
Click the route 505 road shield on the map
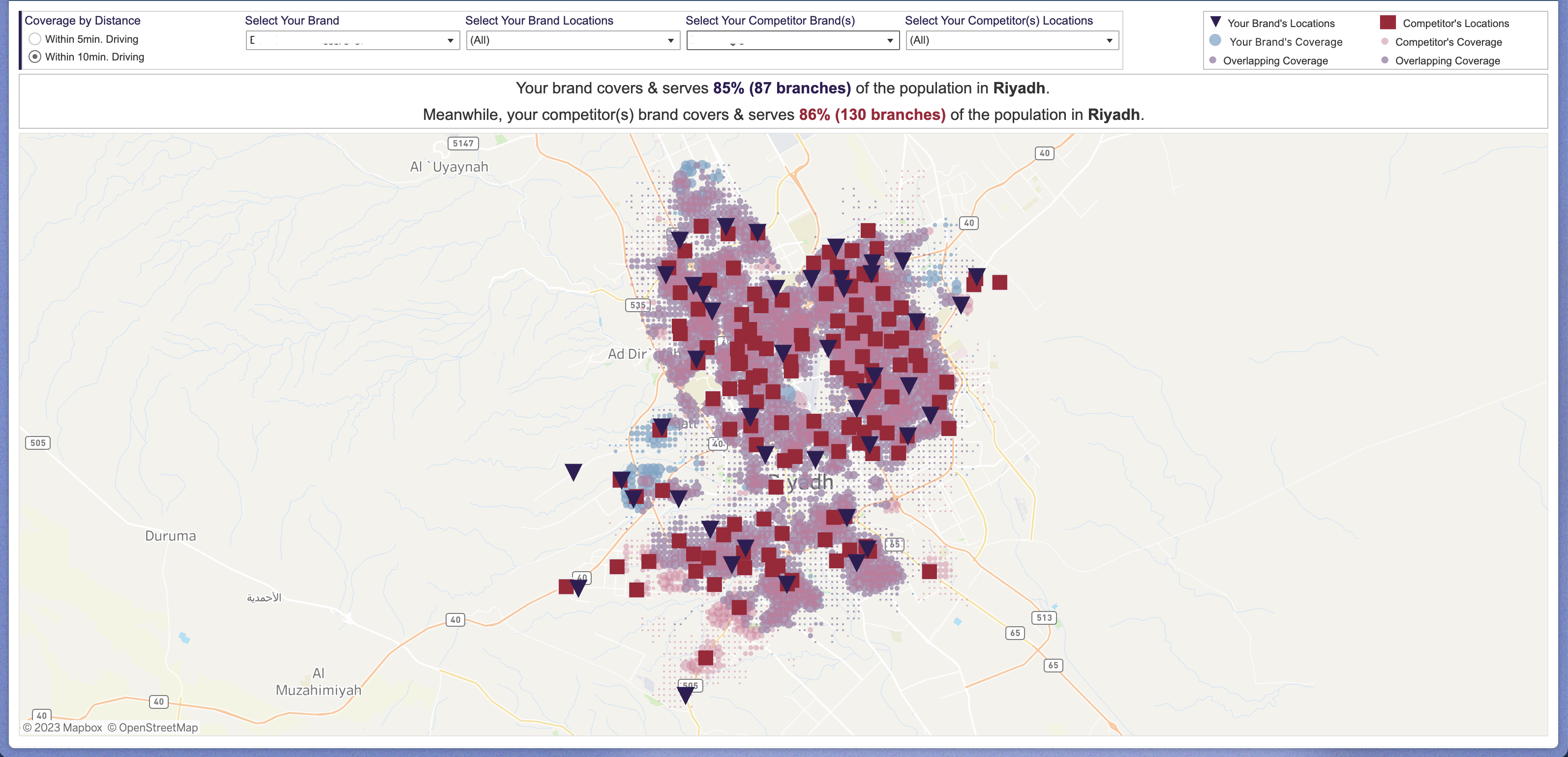point(38,442)
